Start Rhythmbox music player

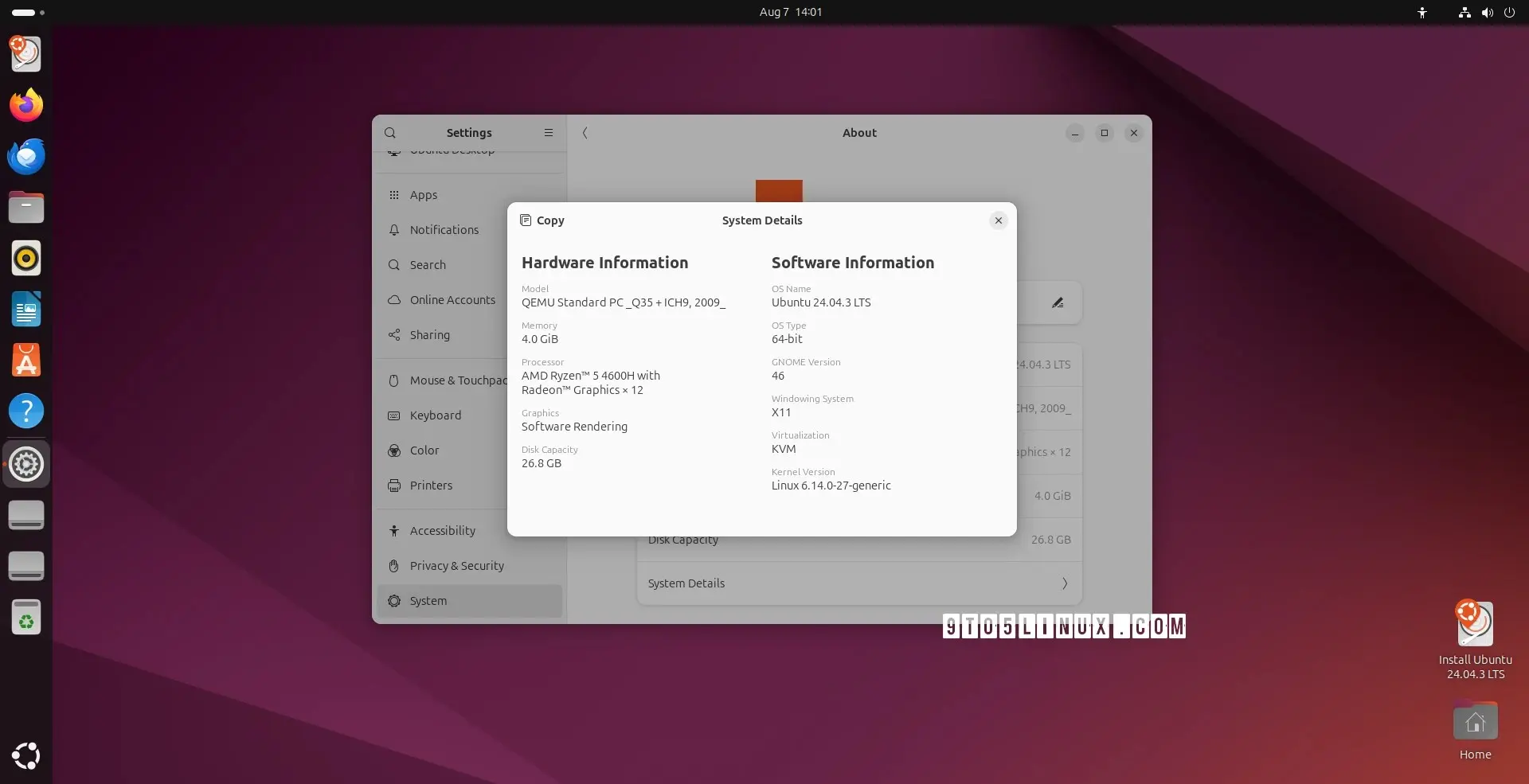coord(26,258)
